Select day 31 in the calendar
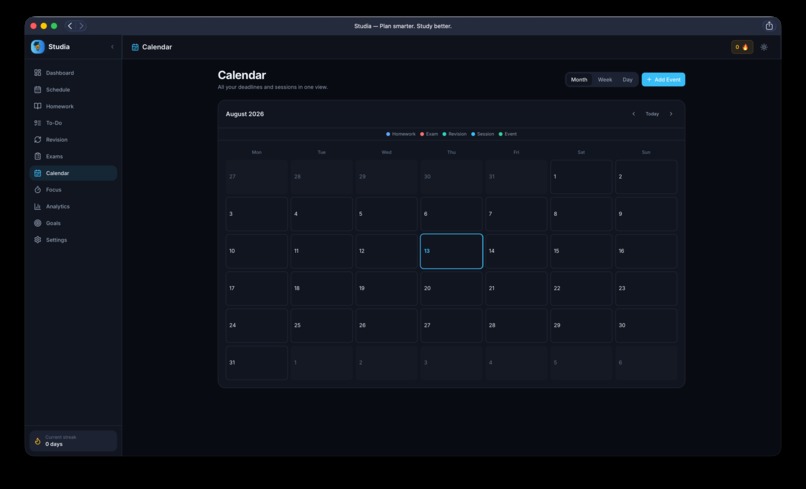 [x=257, y=363]
